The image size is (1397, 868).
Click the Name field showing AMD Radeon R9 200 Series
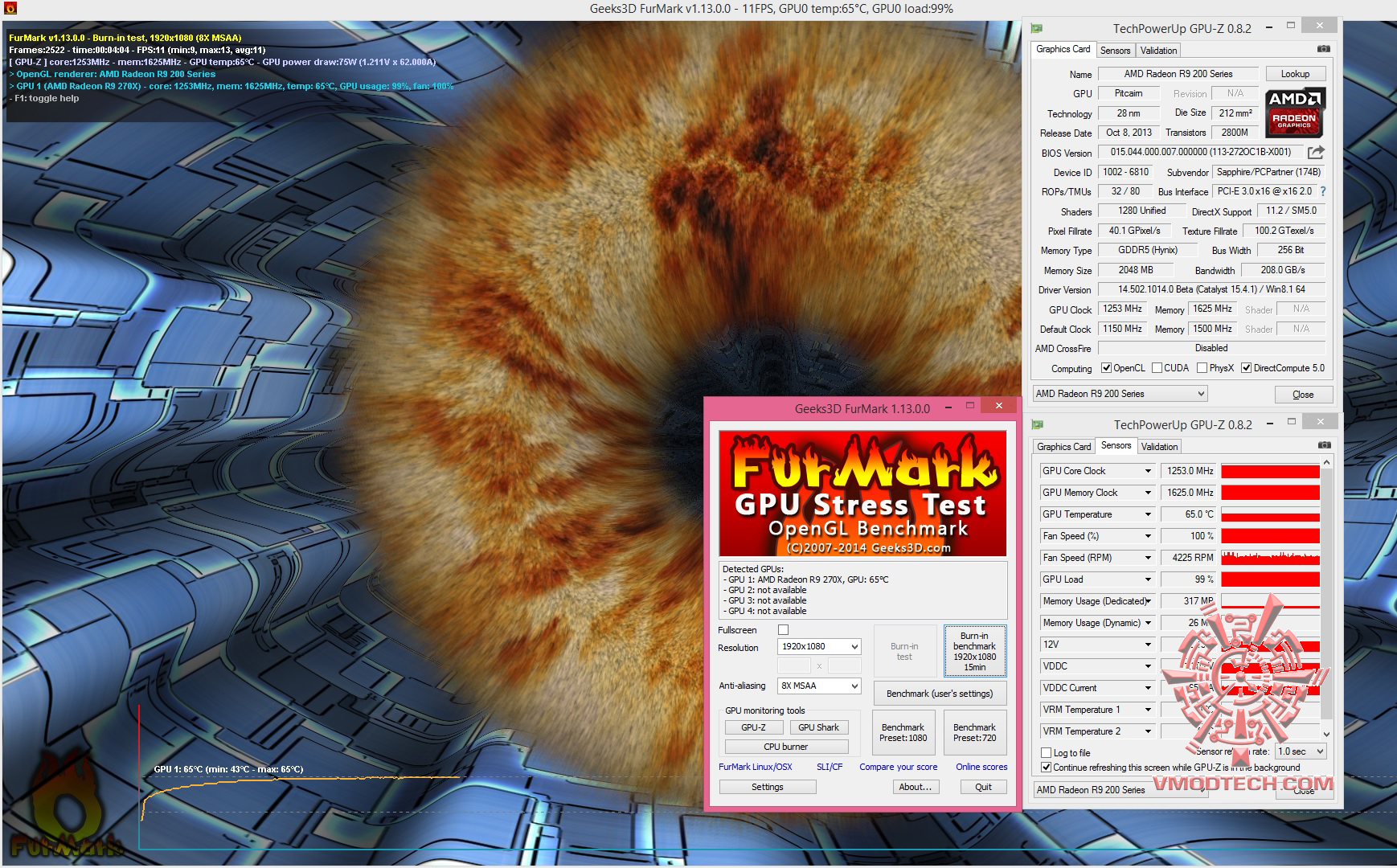click(x=1178, y=74)
